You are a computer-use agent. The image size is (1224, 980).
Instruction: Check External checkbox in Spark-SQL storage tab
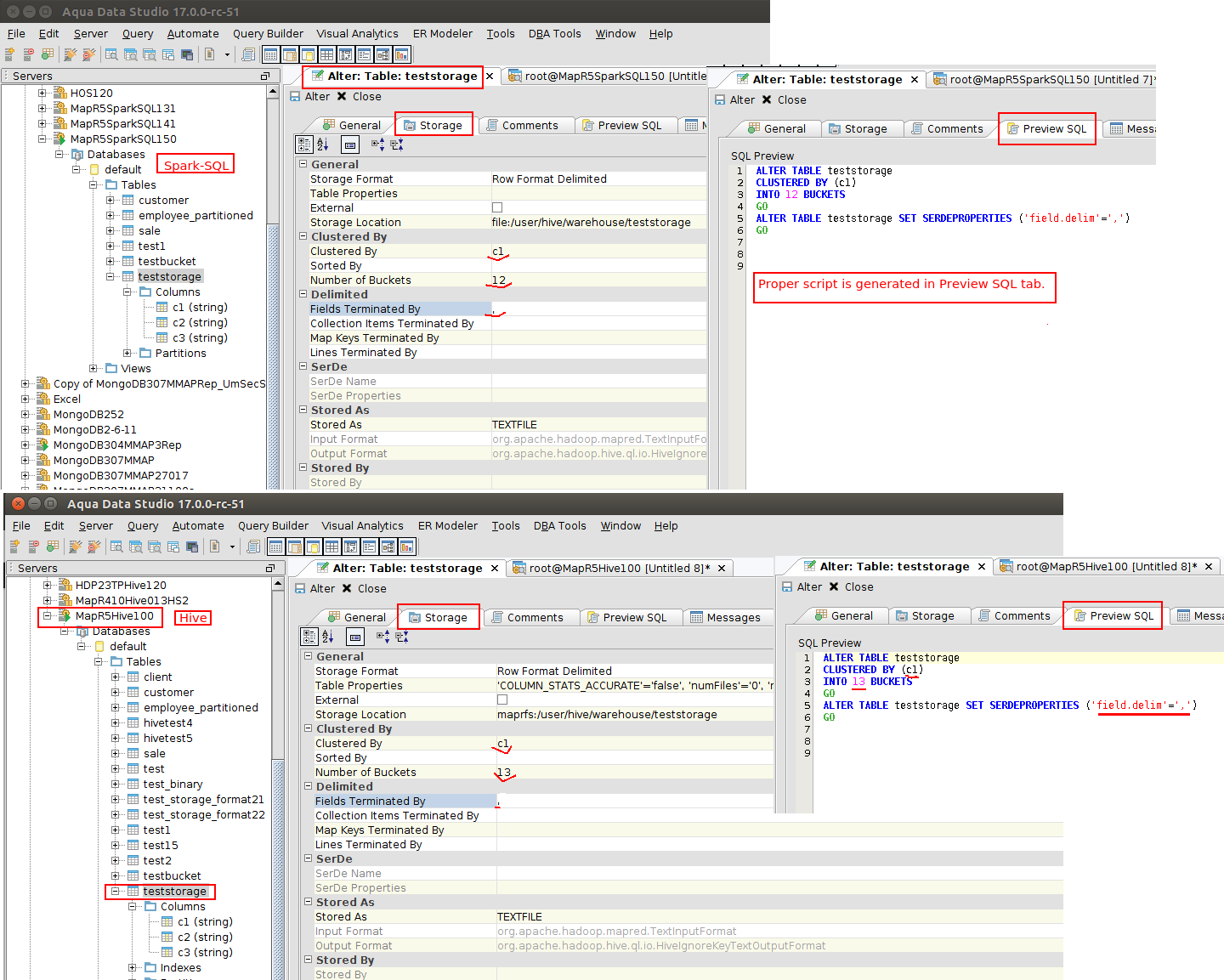coord(497,207)
